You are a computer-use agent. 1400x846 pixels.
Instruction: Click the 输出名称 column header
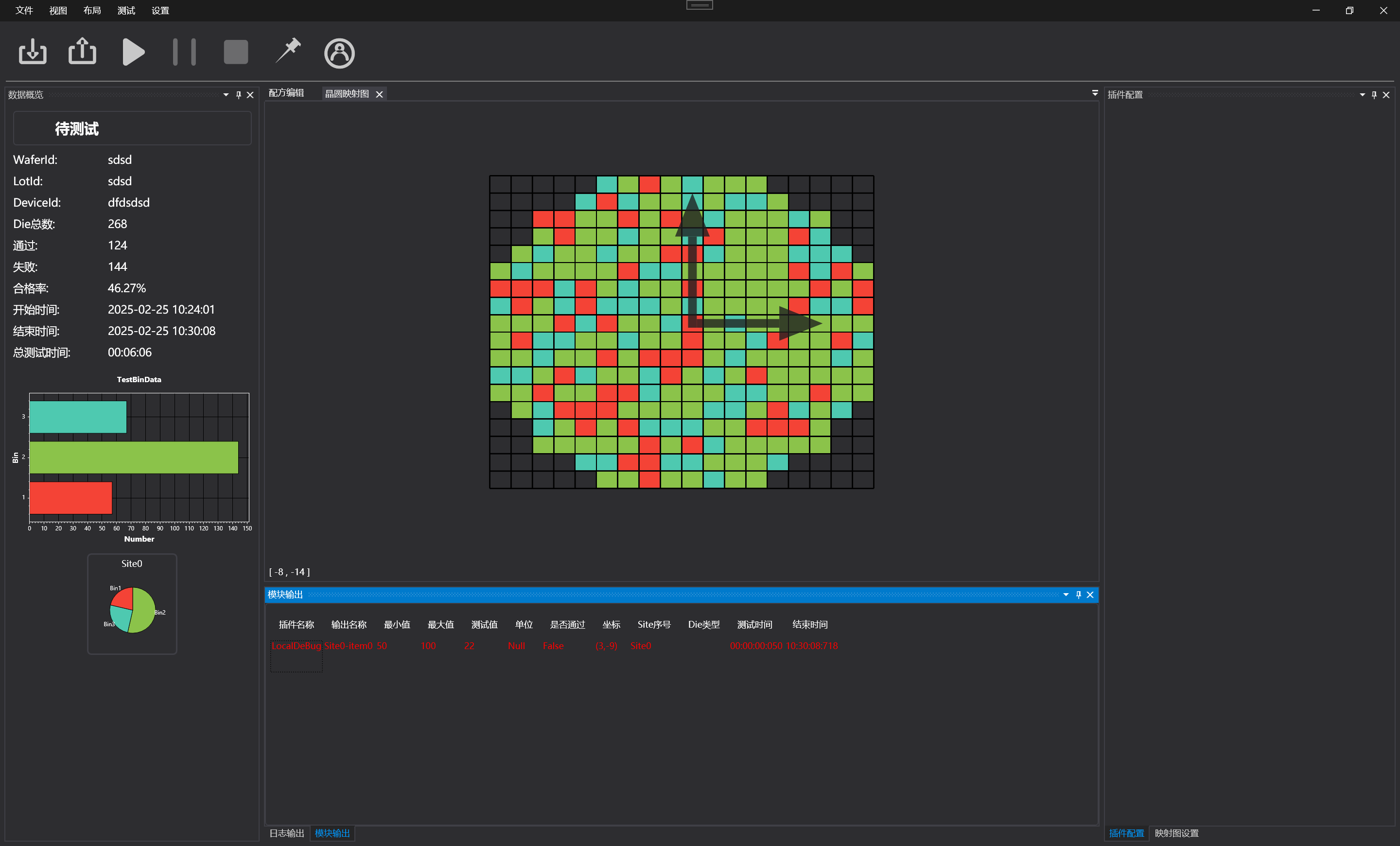(x=349, y=625)
